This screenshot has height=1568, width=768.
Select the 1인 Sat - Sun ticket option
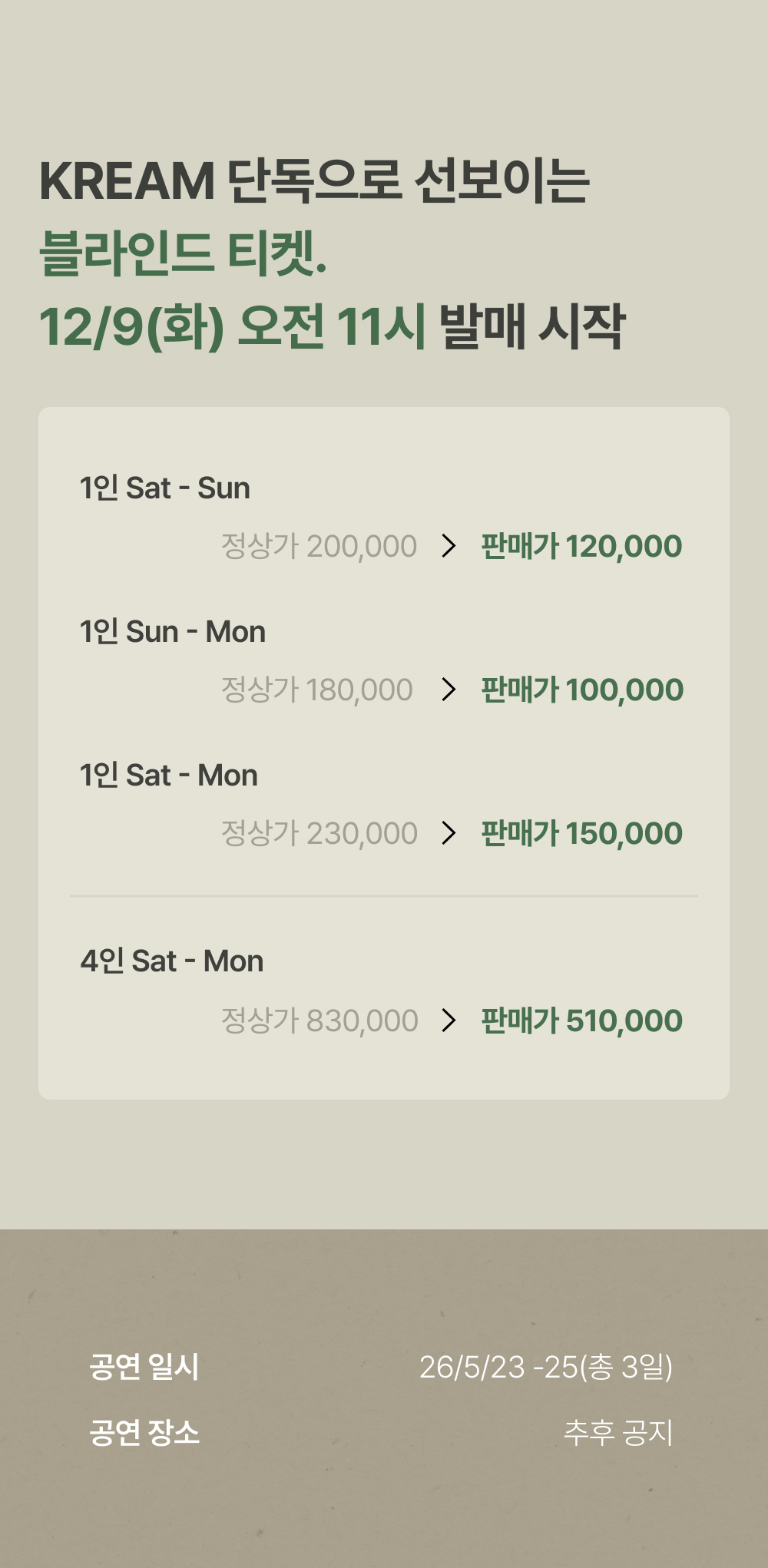coord(165,488)
